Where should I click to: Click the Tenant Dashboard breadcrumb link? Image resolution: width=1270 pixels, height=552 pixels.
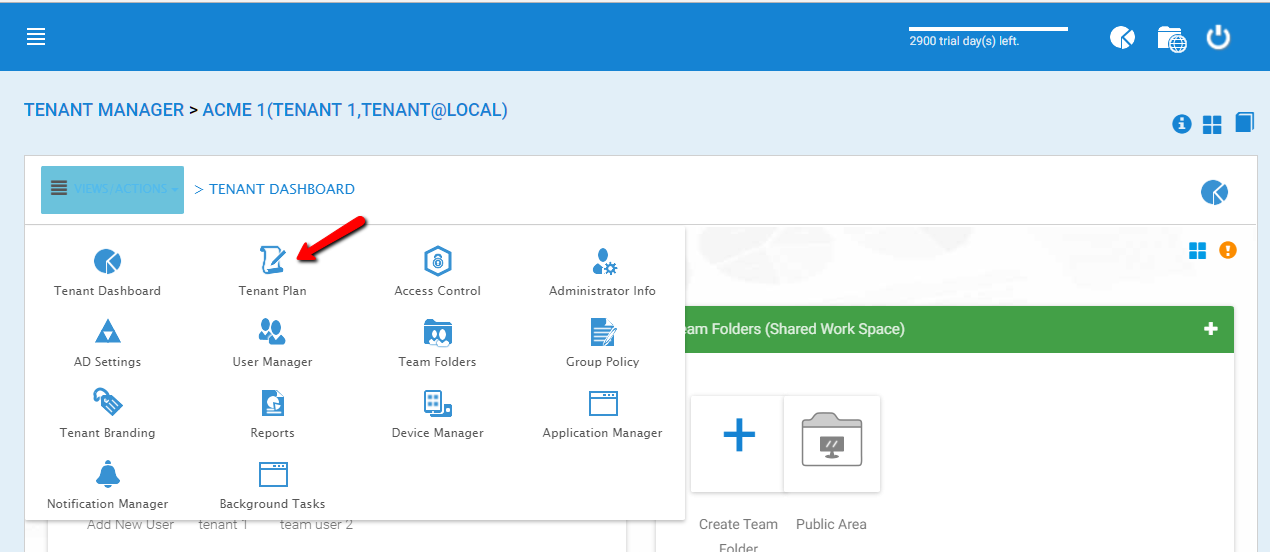point(282,189)
